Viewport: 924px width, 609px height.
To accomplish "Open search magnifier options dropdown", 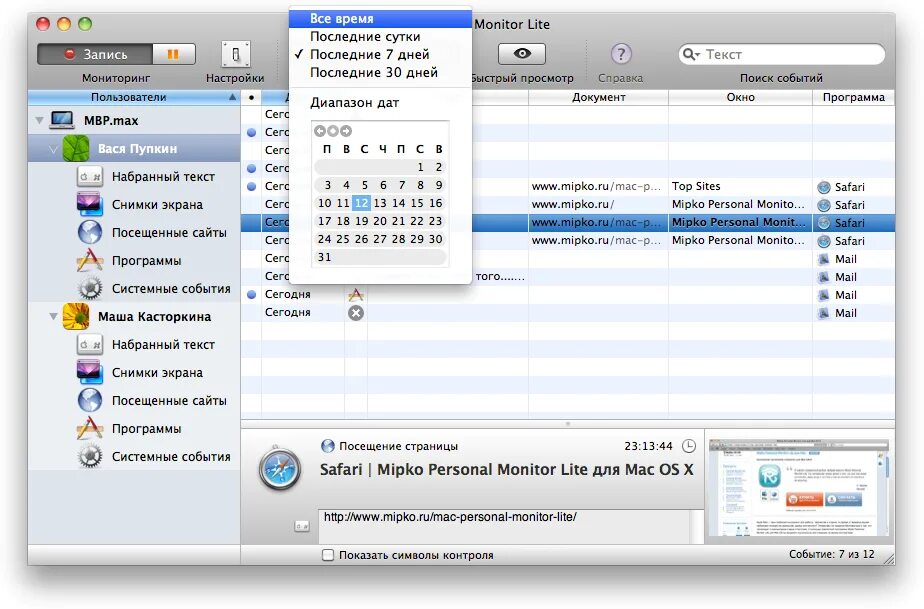I will pyautogui.click(x=691, y=54).
